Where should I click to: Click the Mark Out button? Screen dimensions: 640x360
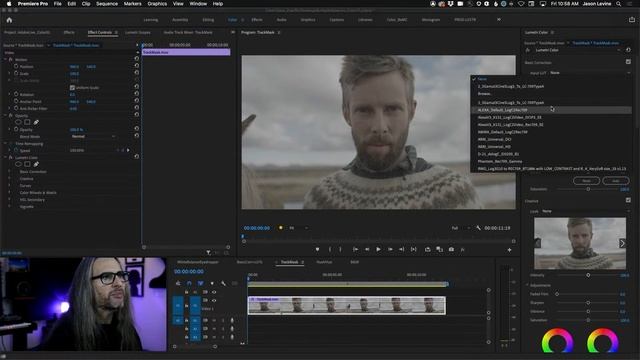[x=340, y=249]
